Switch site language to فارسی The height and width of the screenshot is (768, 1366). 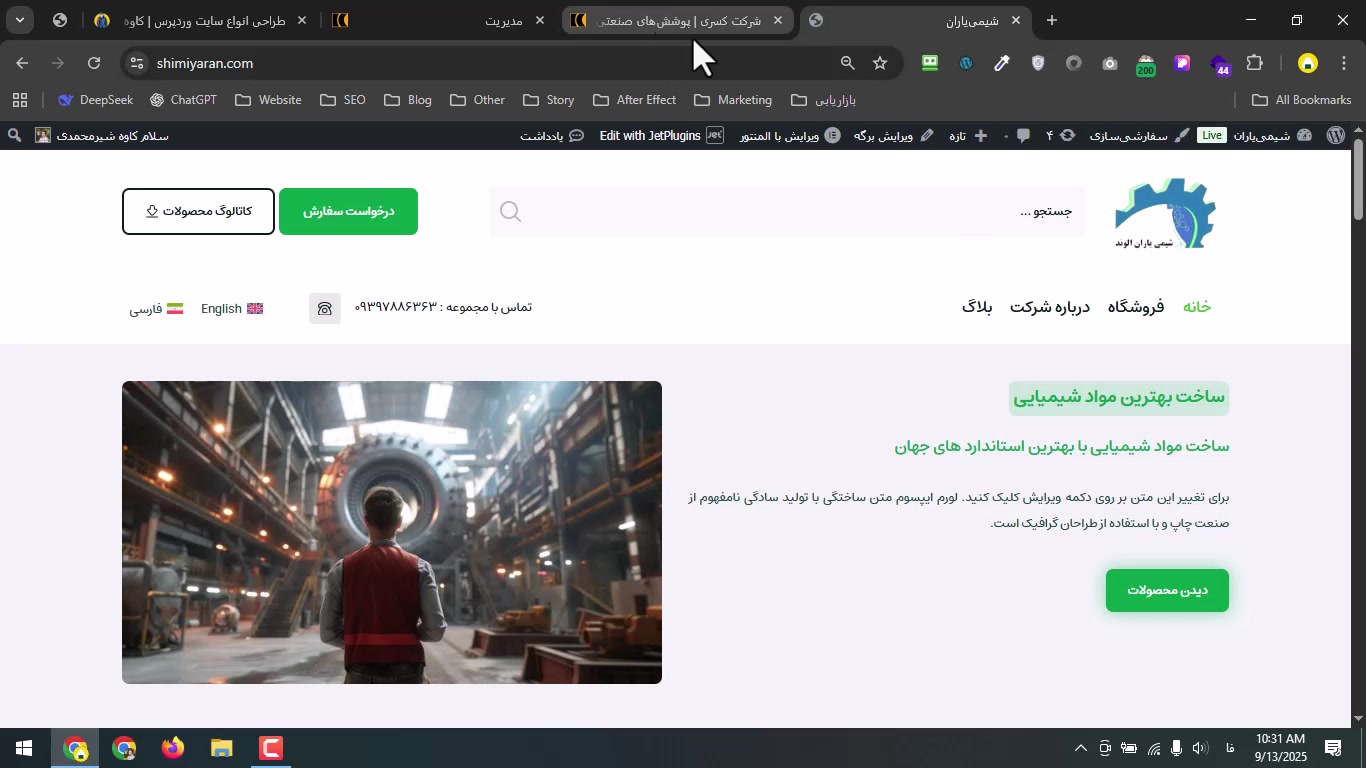point(156,309)
